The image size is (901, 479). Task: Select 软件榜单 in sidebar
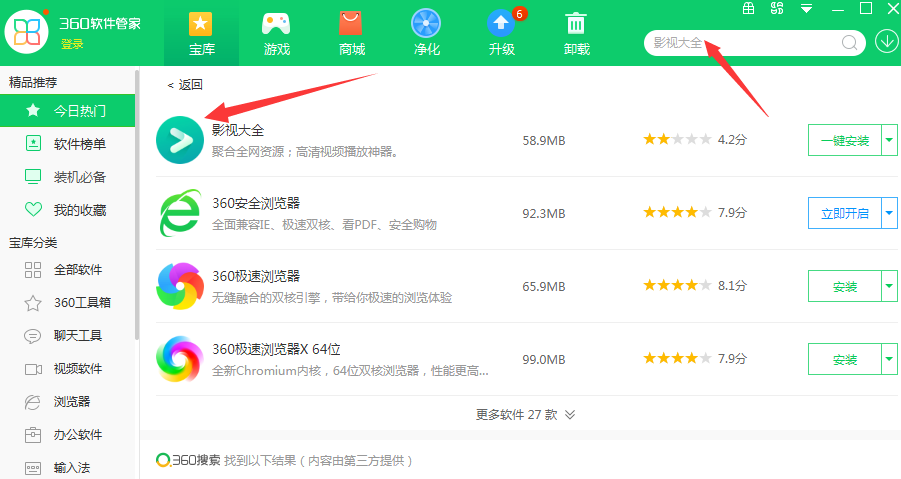pyautogui.click(x=67, y=144)
